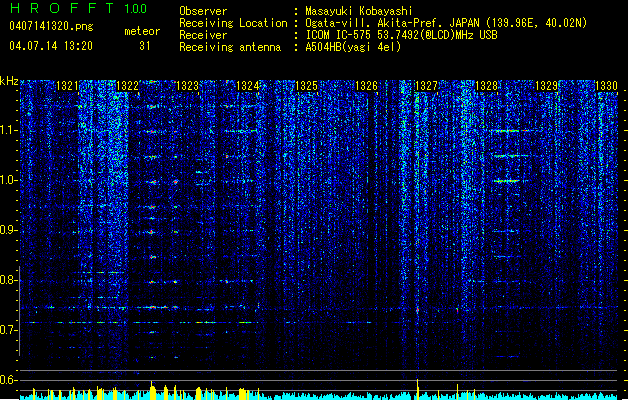Click the 1.0 frequency axis label

(9, 180)
